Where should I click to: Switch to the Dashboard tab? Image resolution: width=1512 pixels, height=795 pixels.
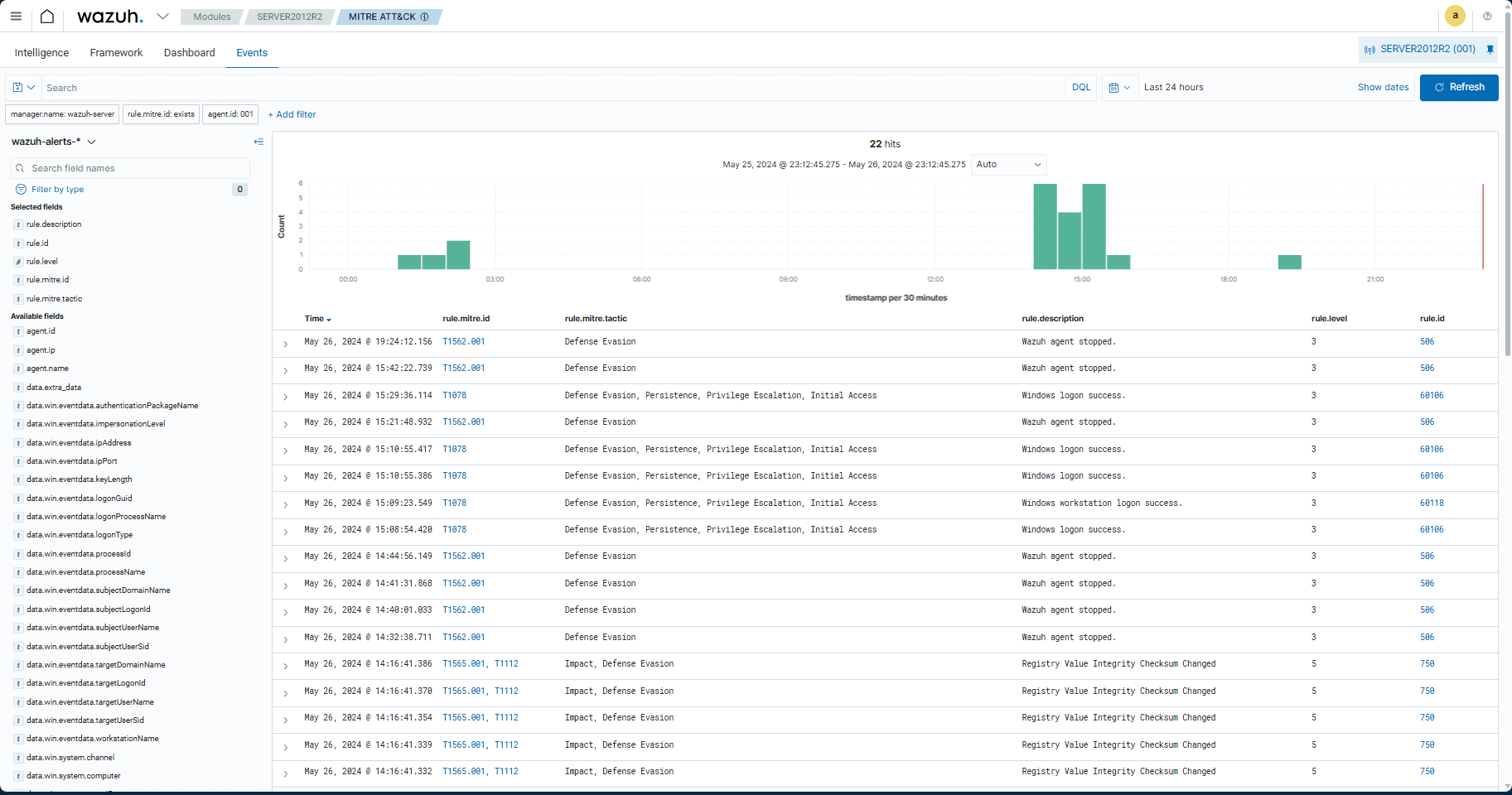pyautogui.click(x=189, y=53)
